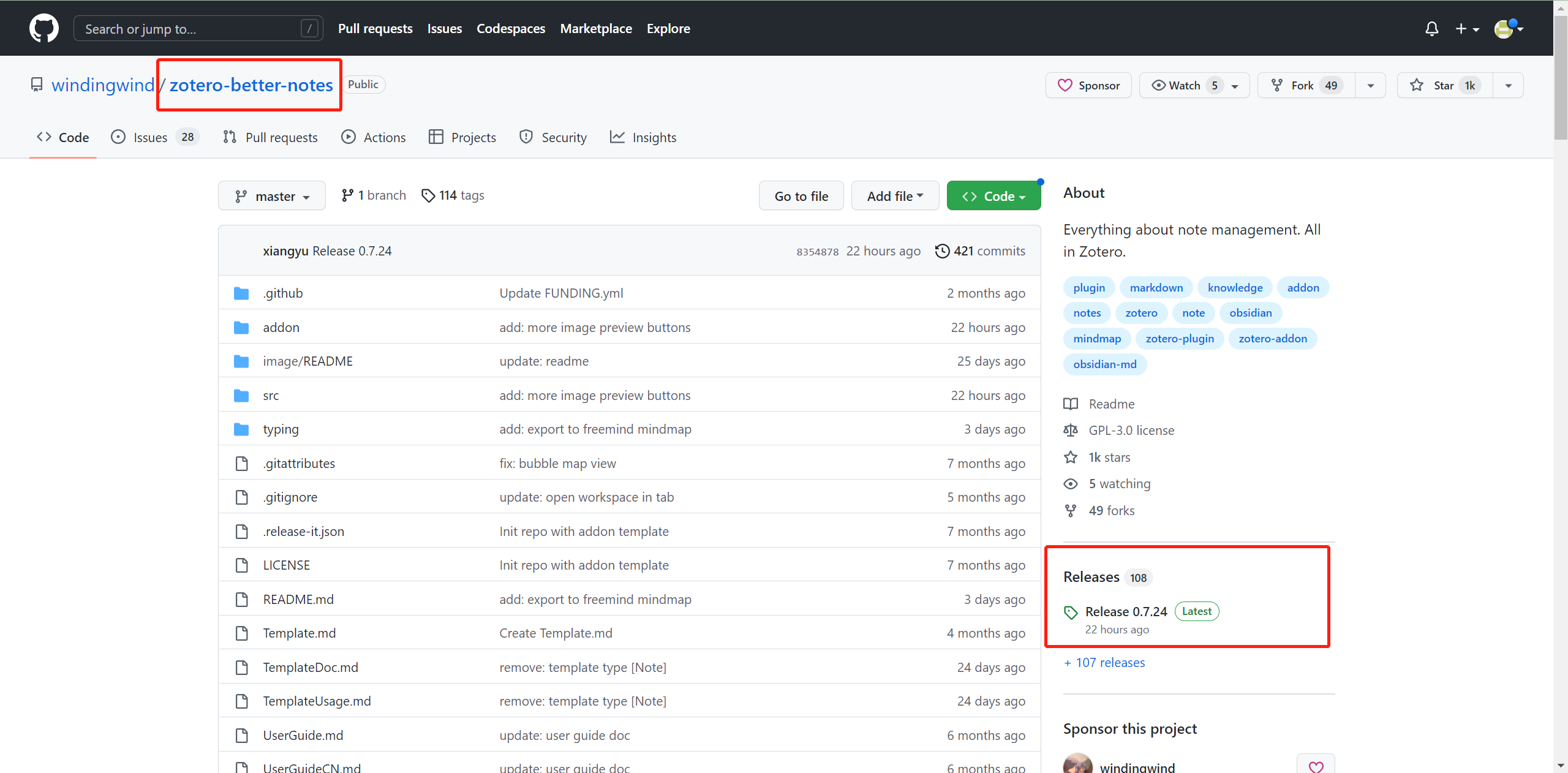Switch to the Issues tab
Screen dimensions: 1568x773
pos(150,137)
